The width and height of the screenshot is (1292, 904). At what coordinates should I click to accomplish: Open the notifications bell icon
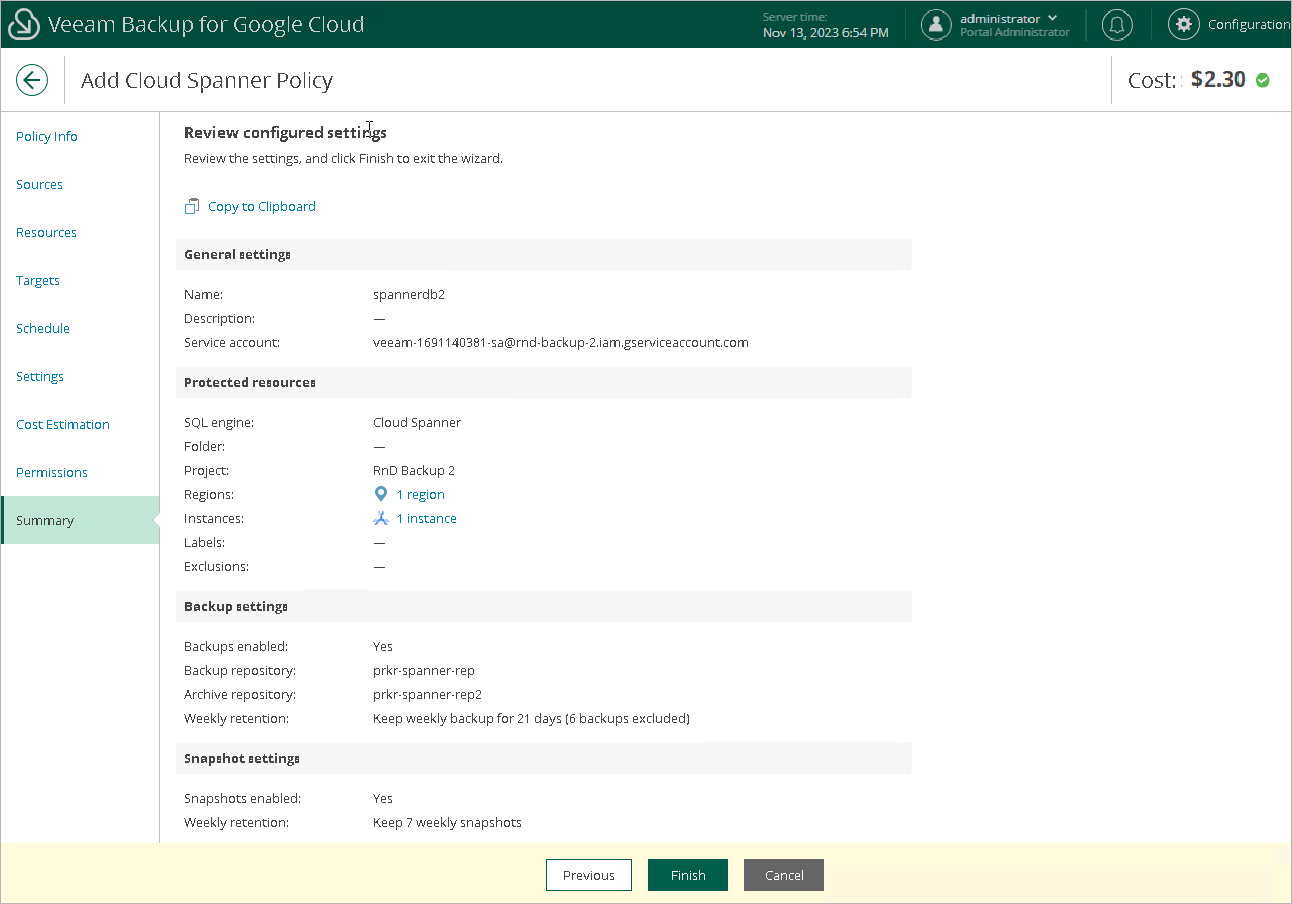1117,25
